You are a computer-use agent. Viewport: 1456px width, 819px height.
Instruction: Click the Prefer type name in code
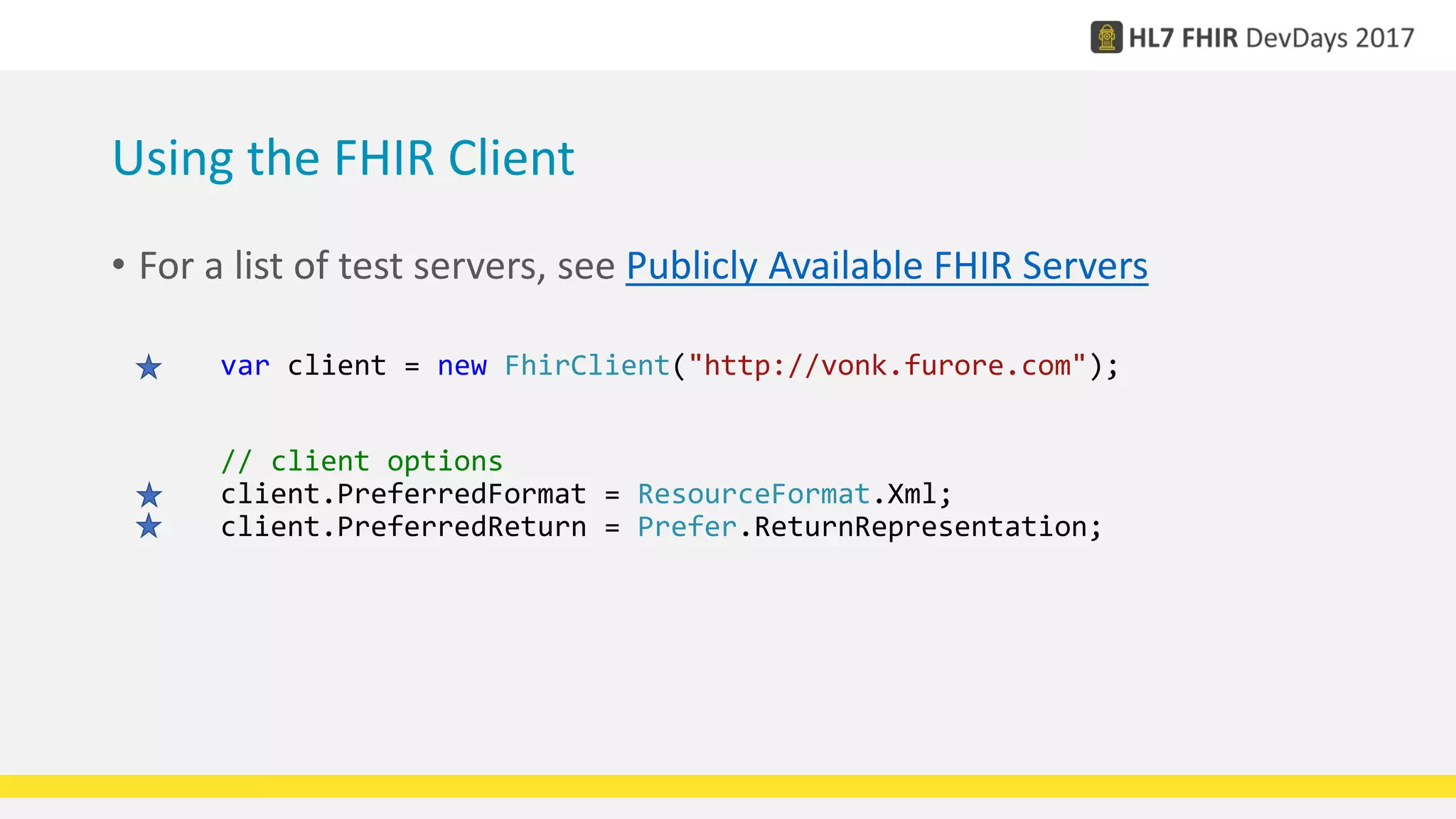click(687, 527)
